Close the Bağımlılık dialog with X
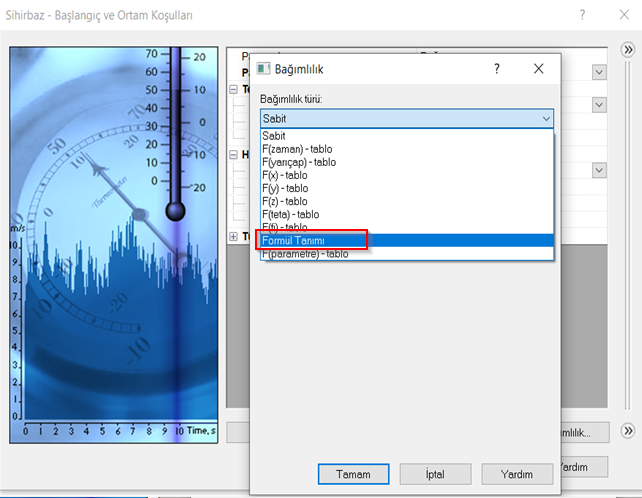This screenshot has width=642, height=498. click(x=539, y=69)
